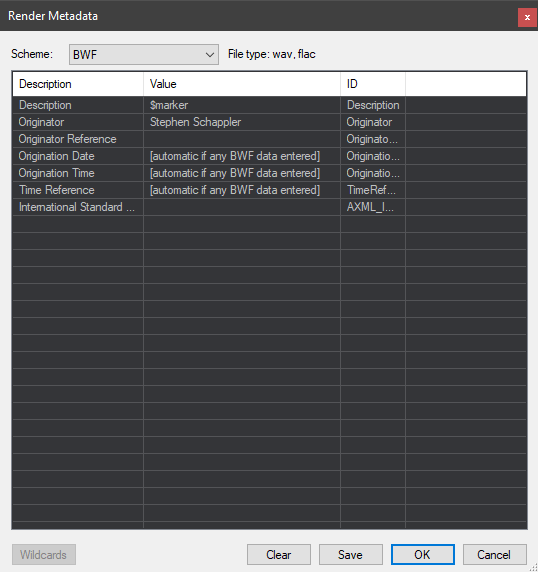Select the $marker value cell
Viewport: 538px width, 572px height.
pos(242,105)
